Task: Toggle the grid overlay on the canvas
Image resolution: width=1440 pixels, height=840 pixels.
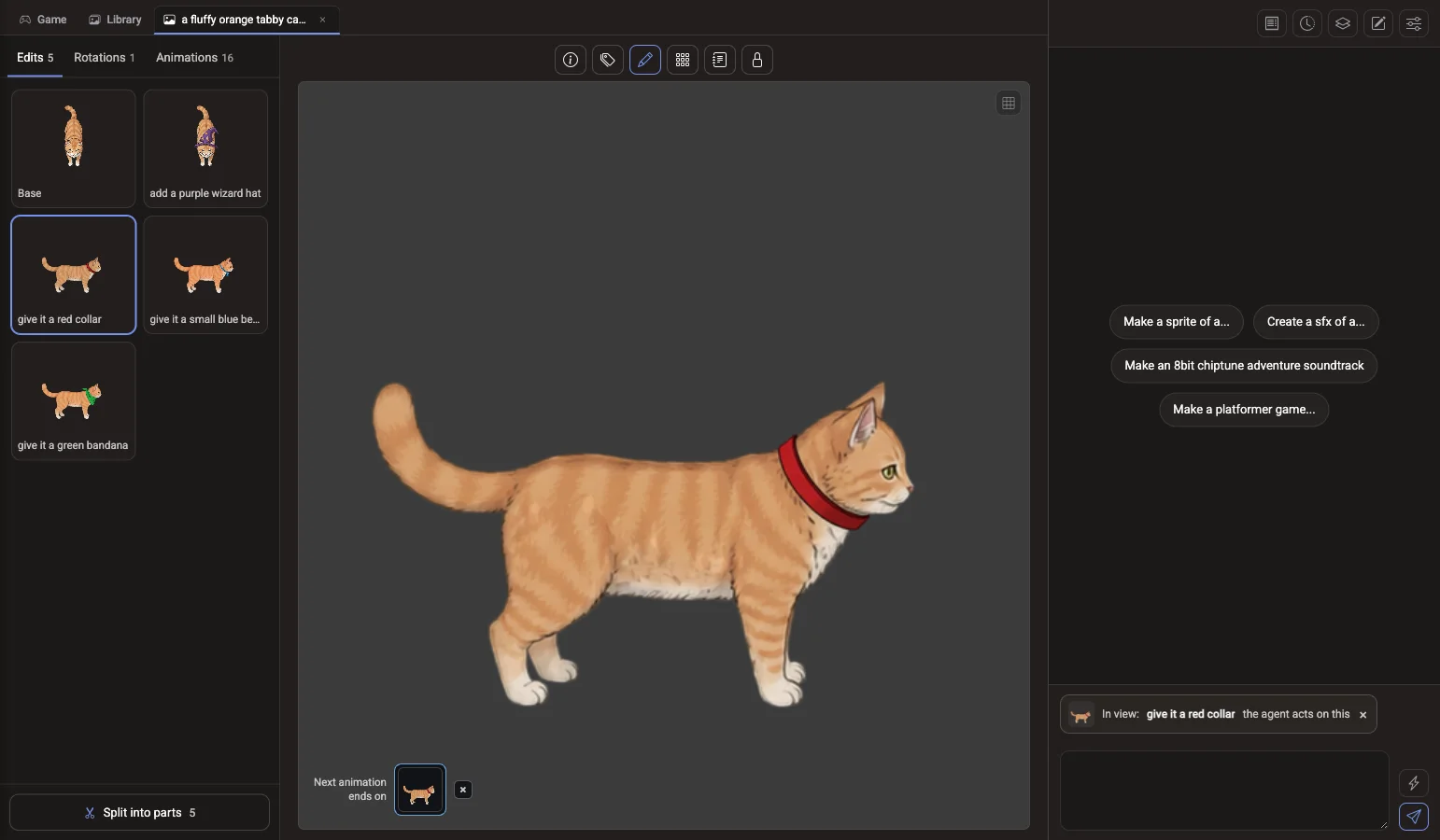Action: pos(1009,104)
